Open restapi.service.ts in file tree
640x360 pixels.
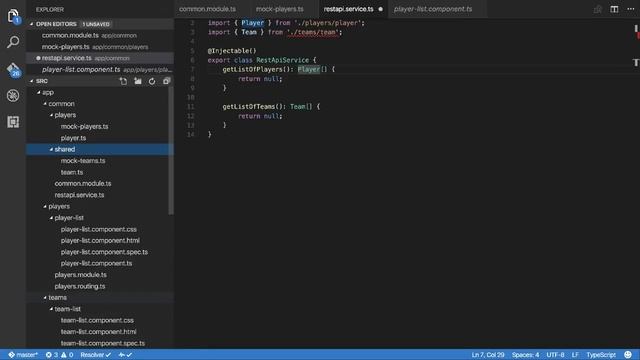[79, 195]
